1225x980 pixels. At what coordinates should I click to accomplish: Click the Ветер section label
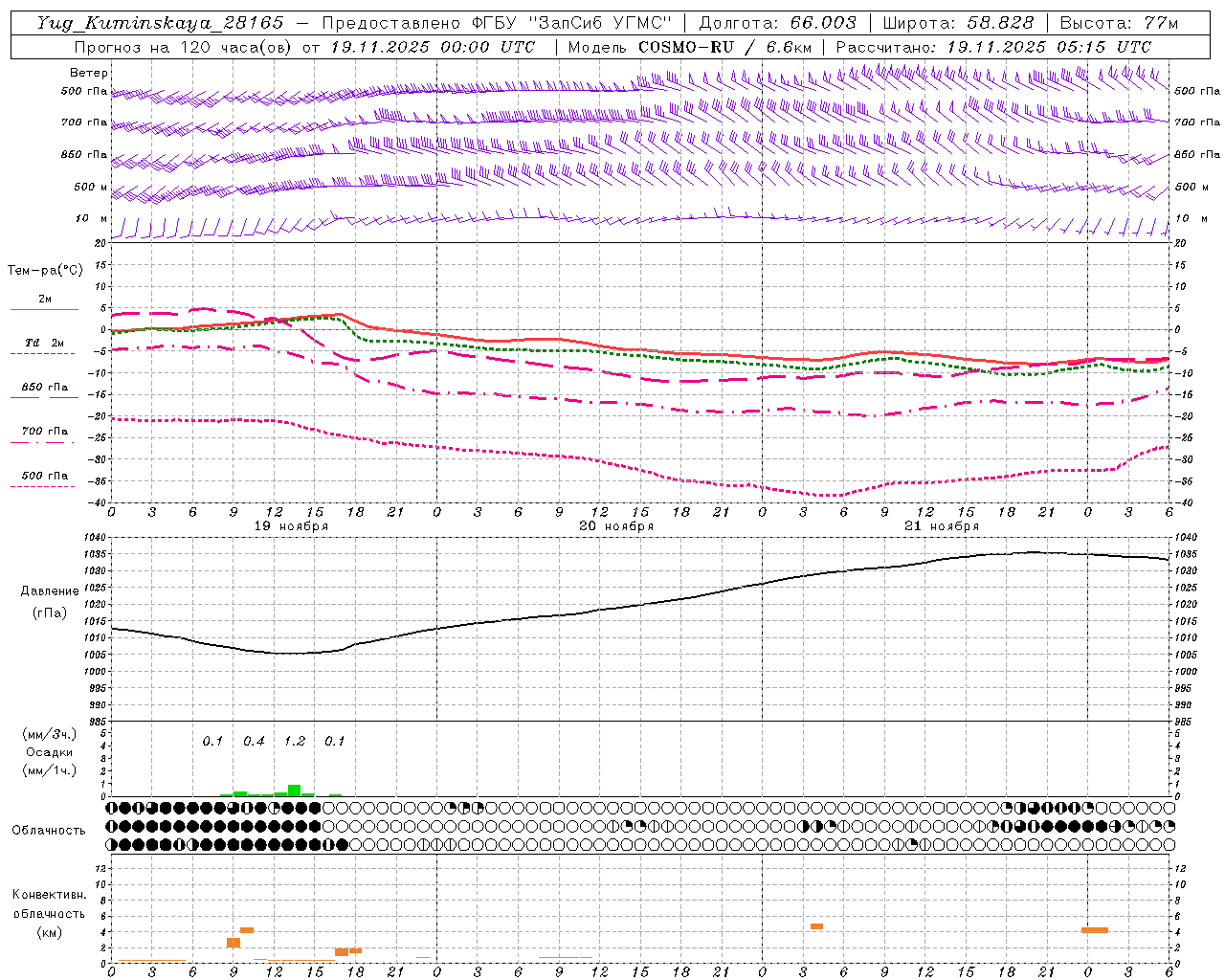[89, 73]
